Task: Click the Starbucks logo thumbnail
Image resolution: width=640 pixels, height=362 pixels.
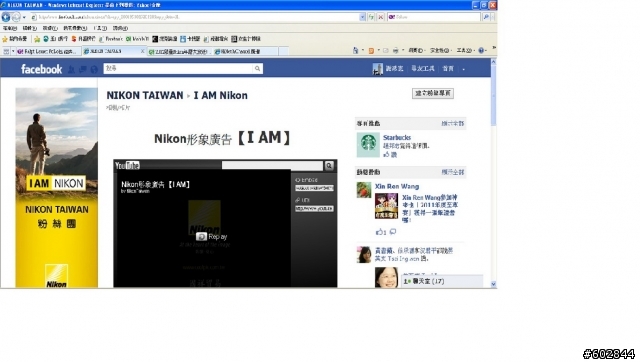Action: point(368,144)
